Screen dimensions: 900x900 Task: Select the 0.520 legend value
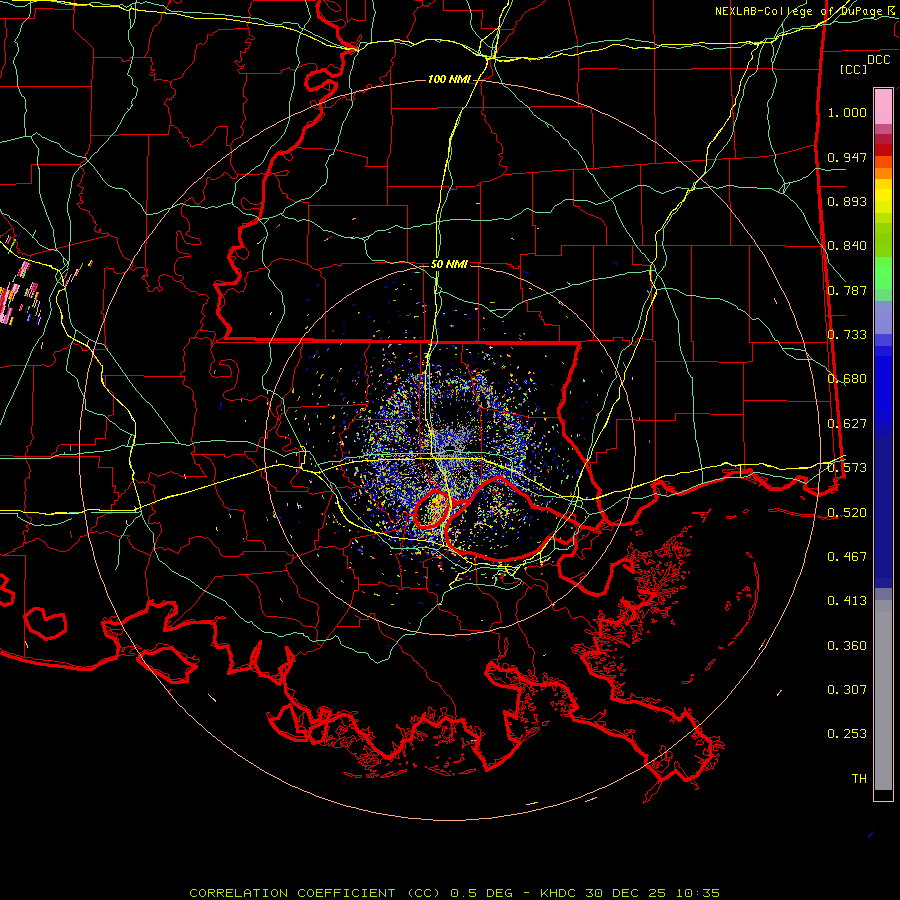tap(847, 513)
